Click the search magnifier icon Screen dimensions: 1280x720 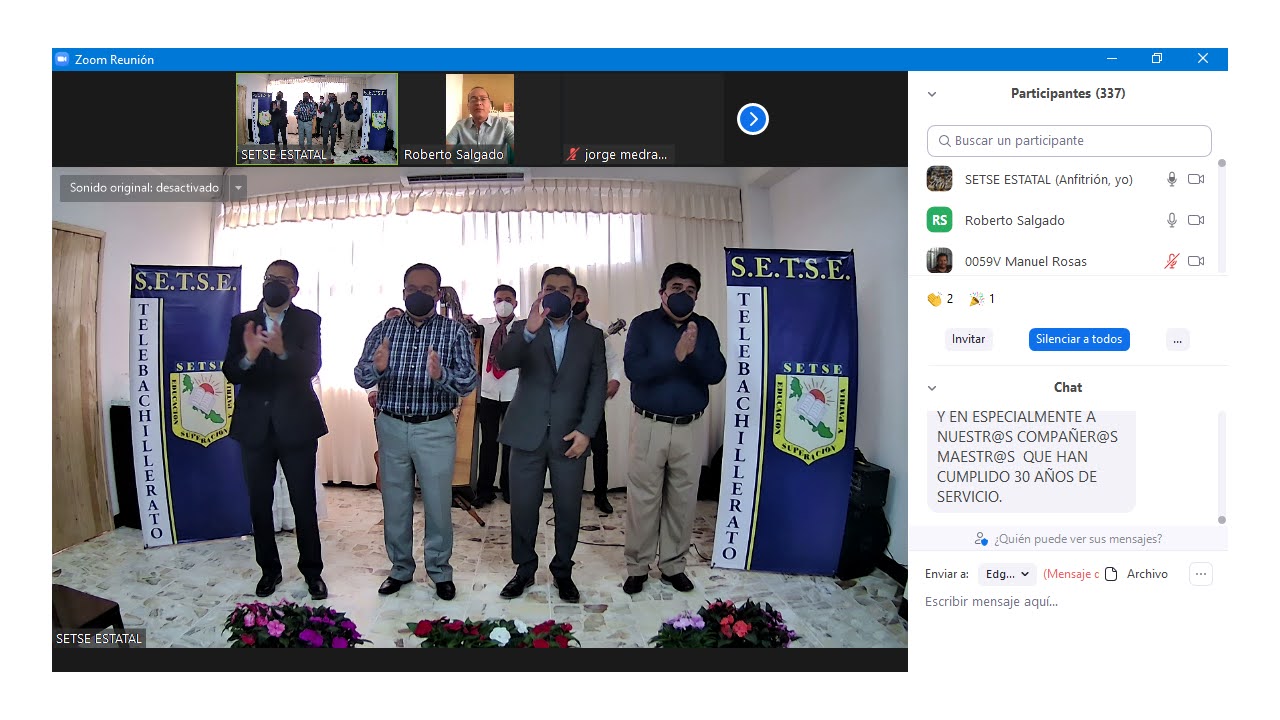(944, 141)
